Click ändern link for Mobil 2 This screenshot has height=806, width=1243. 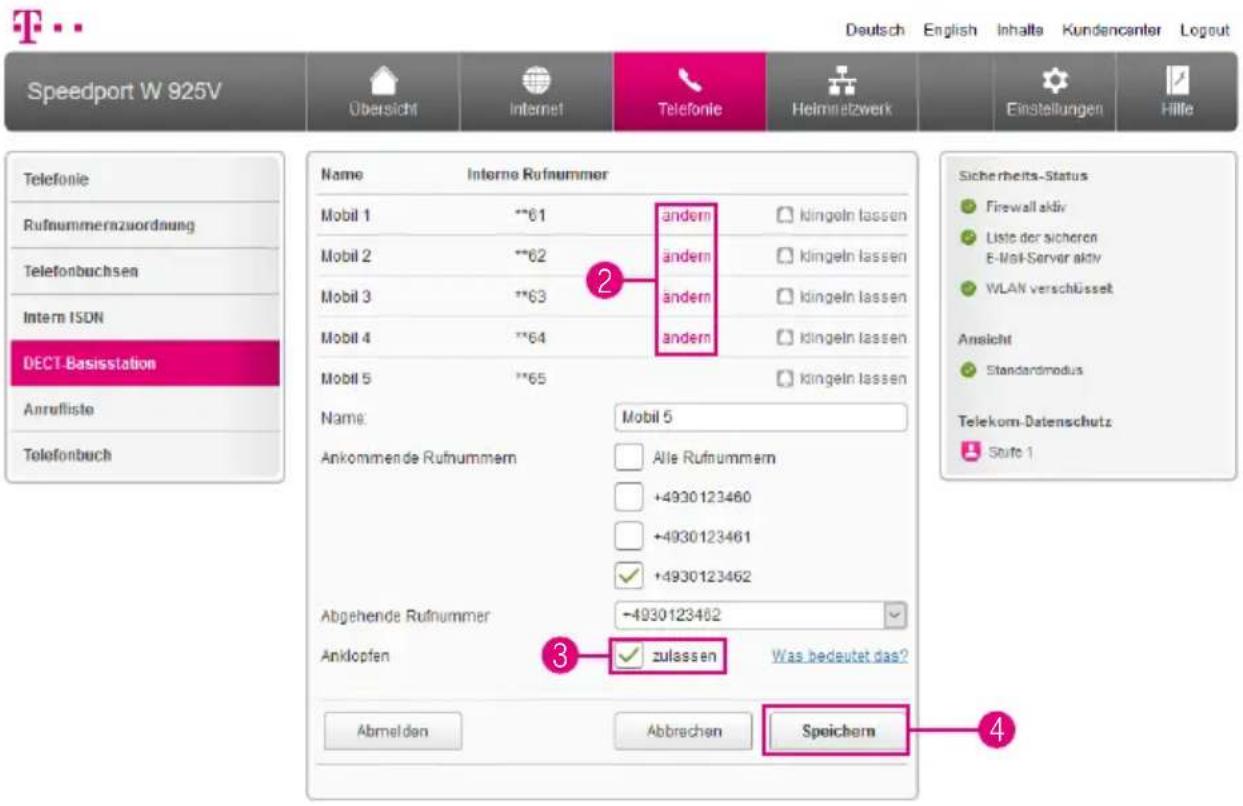coord(686,257)
